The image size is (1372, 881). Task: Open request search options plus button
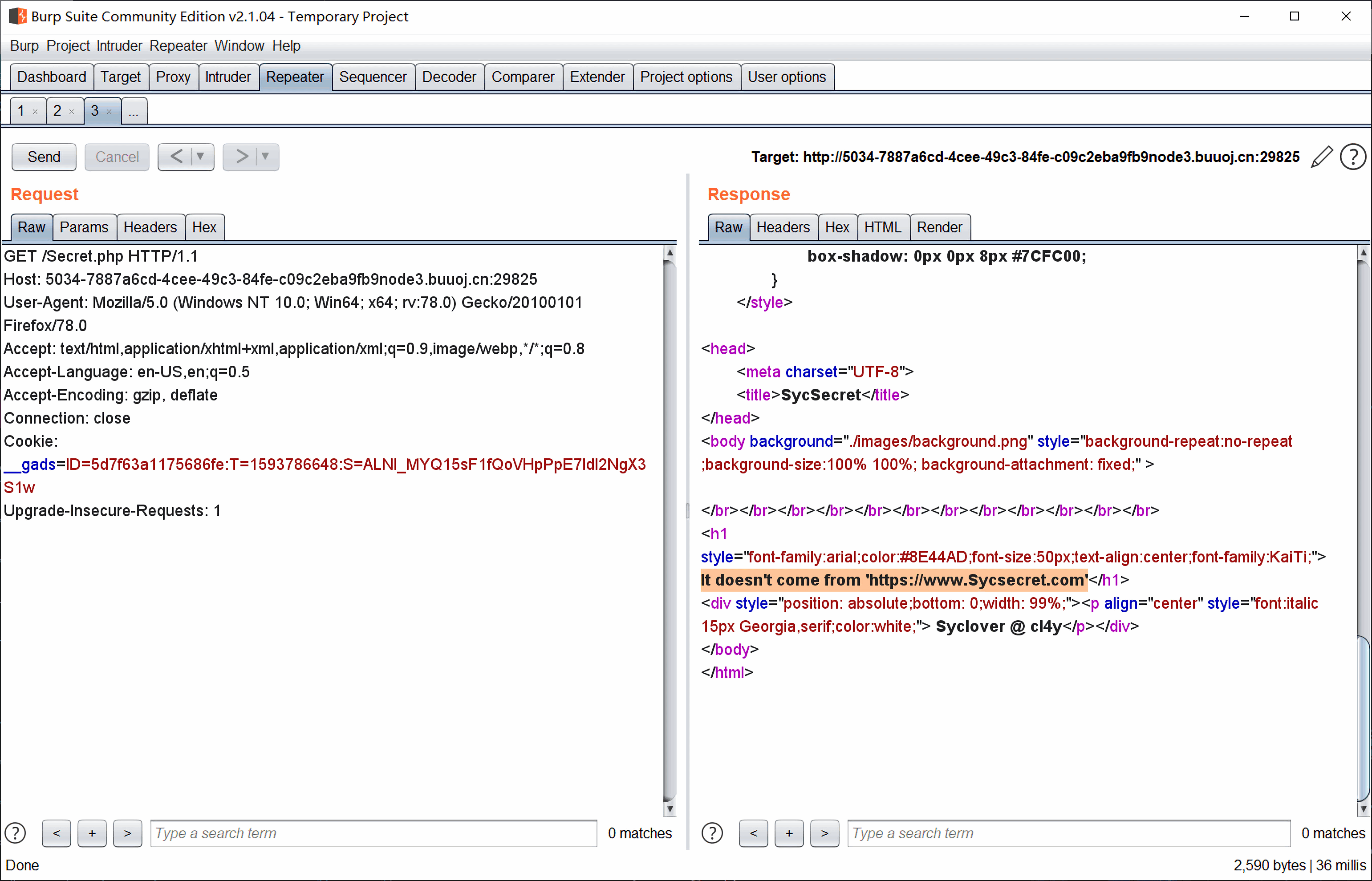point(92,833)
